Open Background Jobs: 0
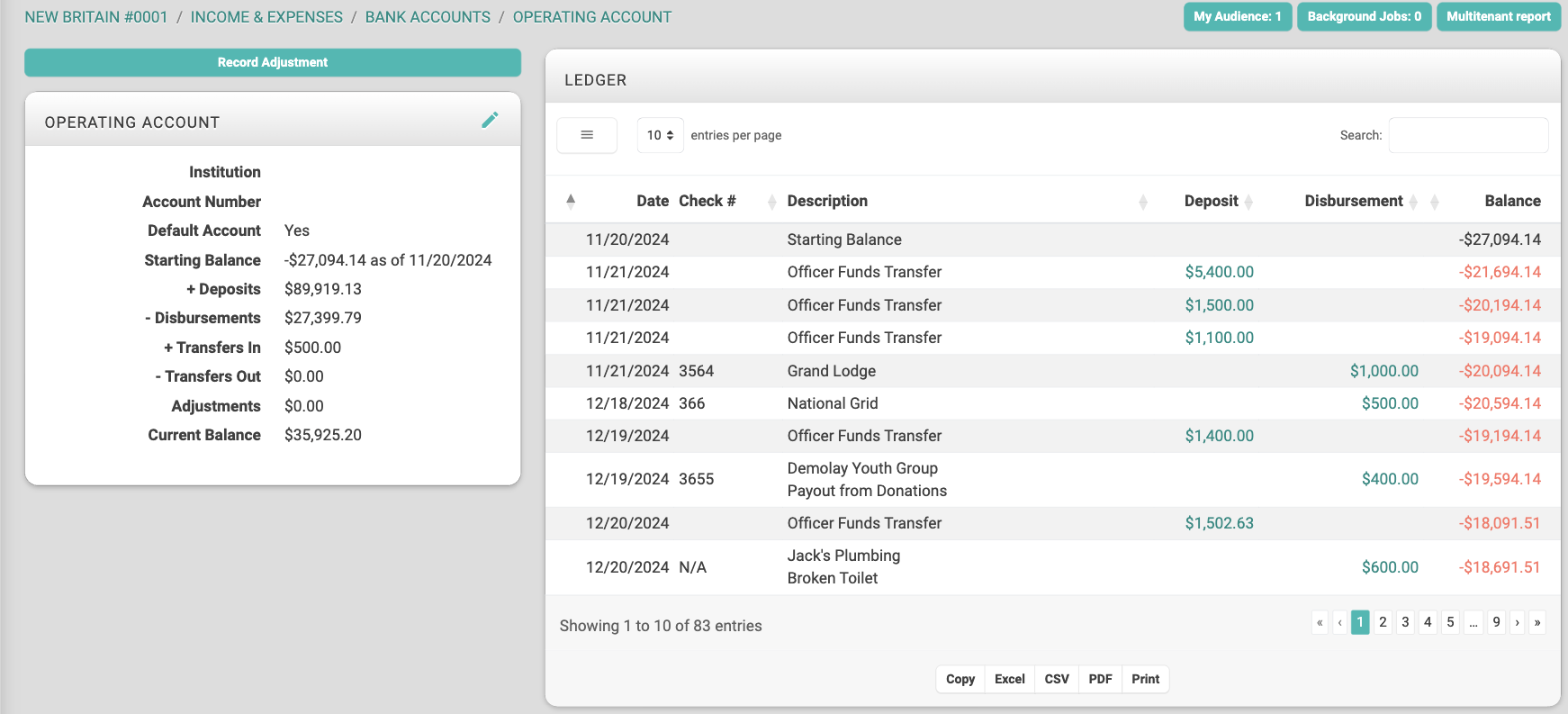Image resolution: width=1568 pixels, height=714 pixels. (x=1364, y=17)
